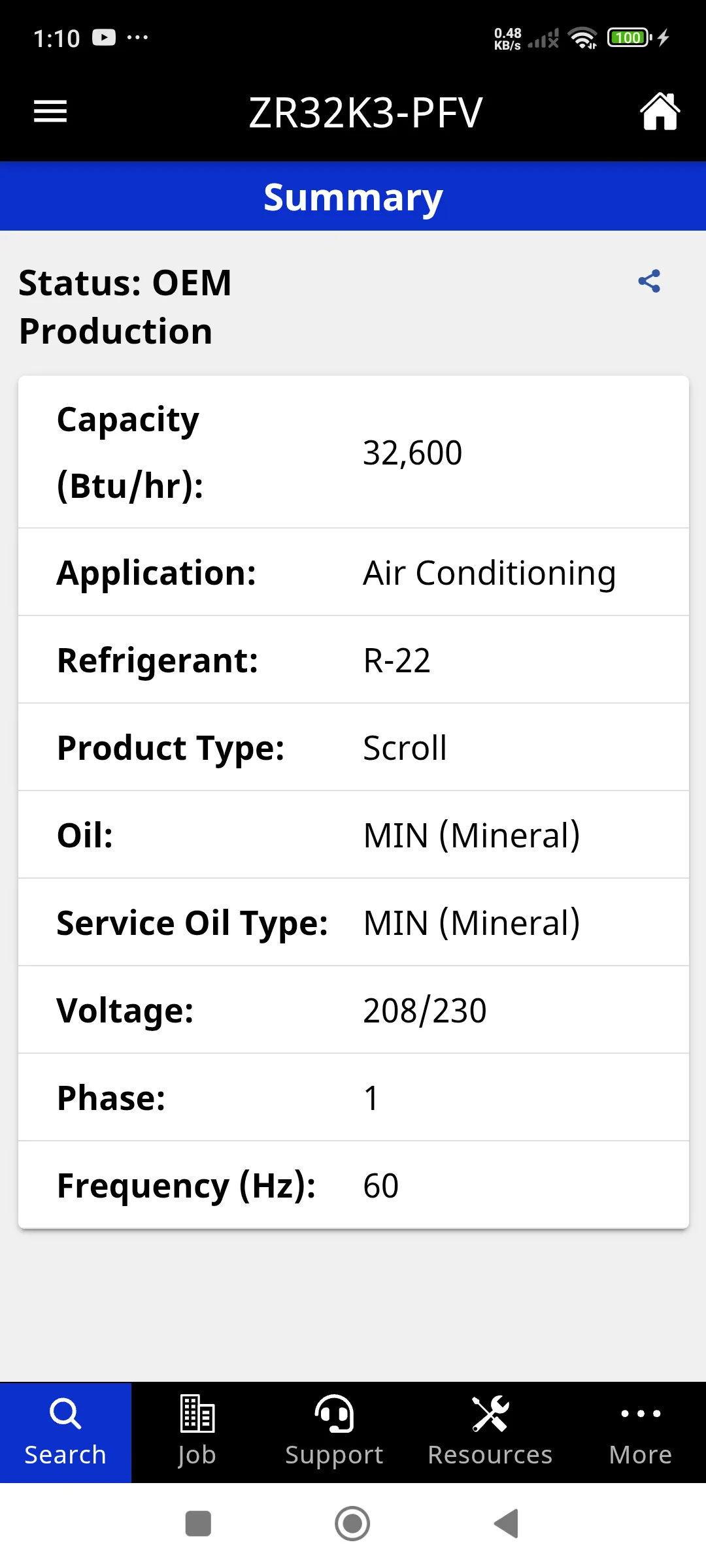Open the Job building icon tab
706x1568 pixels.
(x=197, y=1432)
